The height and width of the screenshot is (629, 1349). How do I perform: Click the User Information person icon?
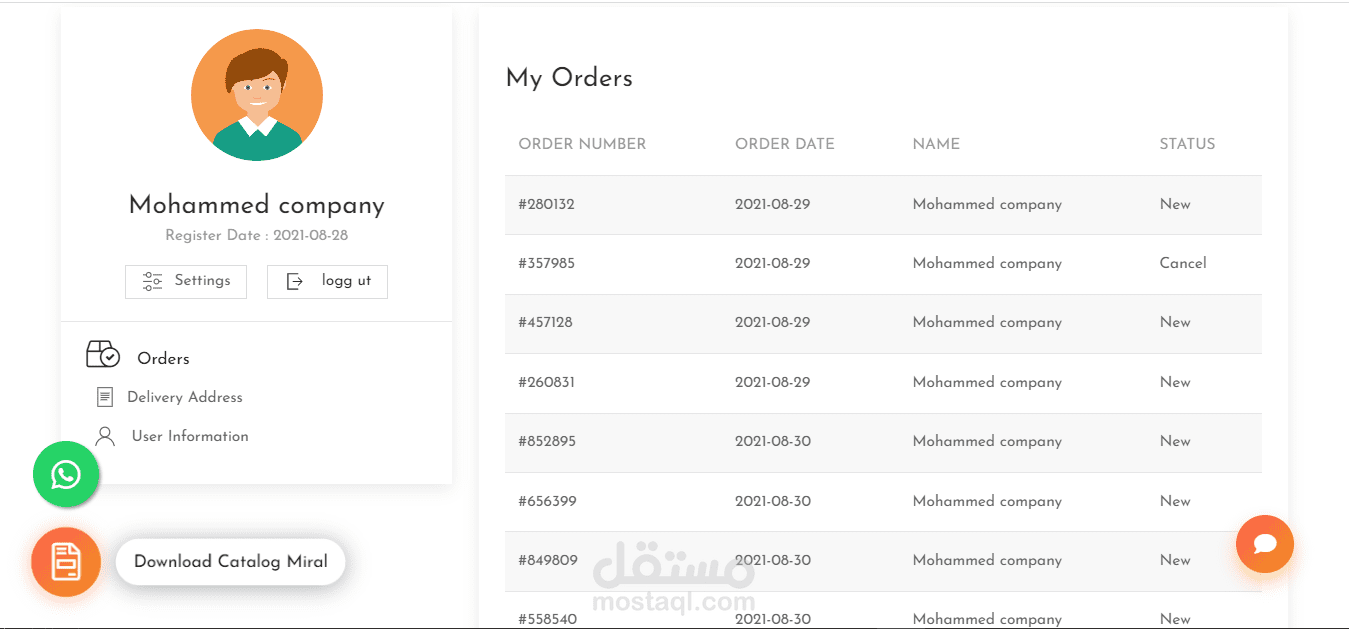104,436
